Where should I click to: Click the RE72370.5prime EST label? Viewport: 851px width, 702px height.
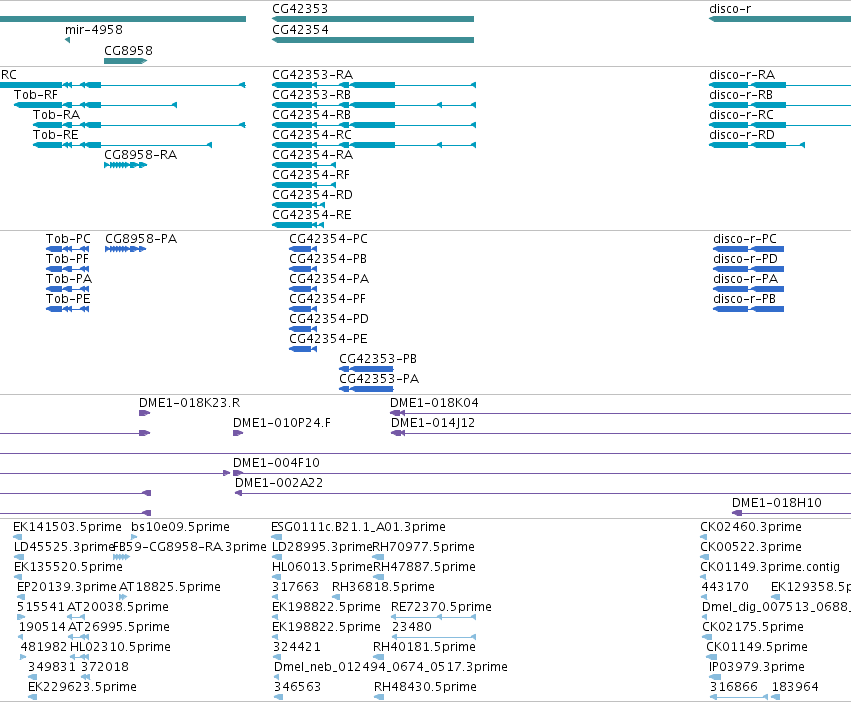[441, 608]
